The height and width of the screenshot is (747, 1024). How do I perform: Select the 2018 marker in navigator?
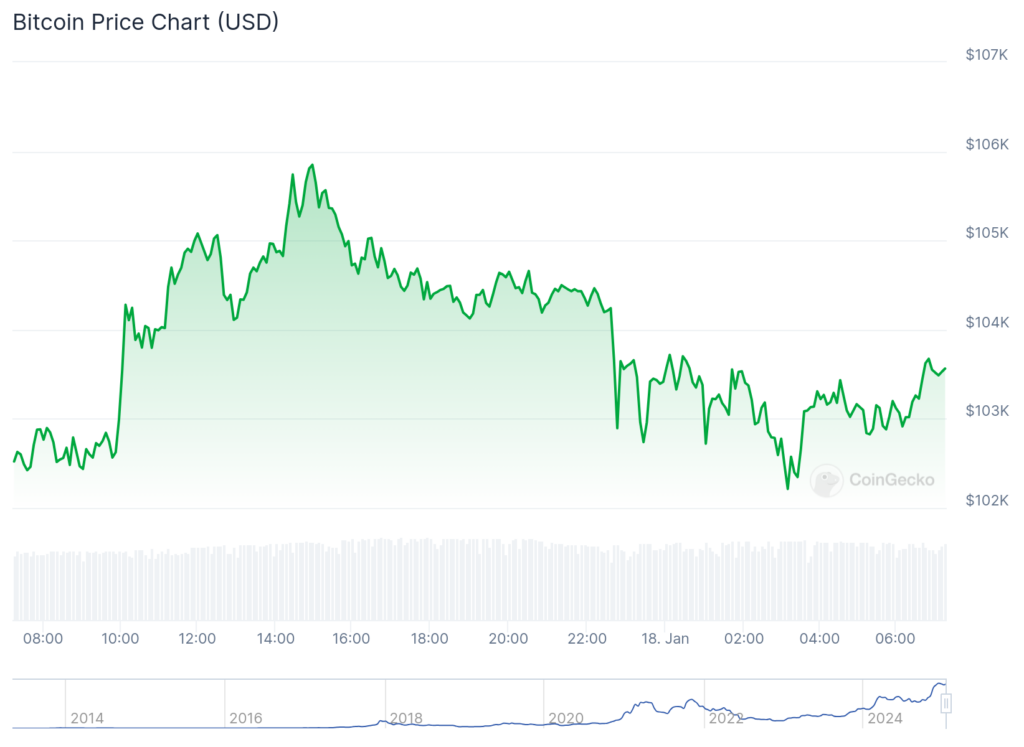pos(406,718)
